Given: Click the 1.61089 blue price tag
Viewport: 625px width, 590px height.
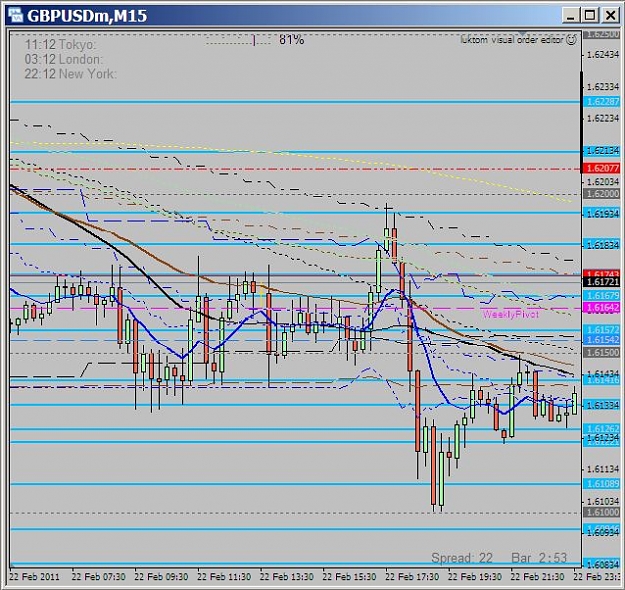Looking at the screenshot, I should (x=602, y=484).
